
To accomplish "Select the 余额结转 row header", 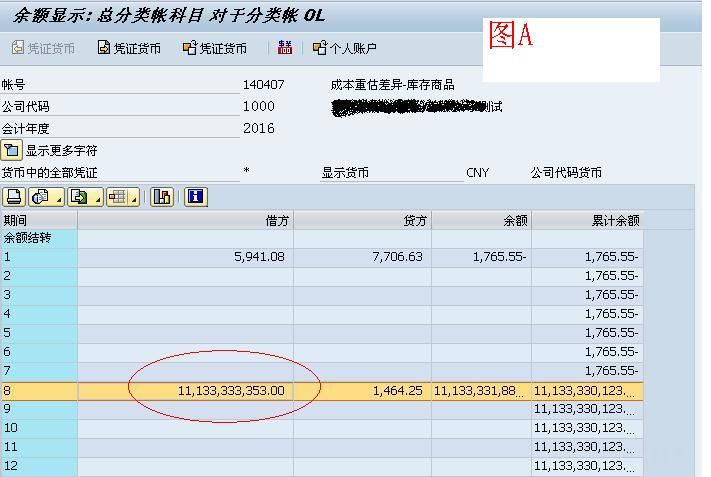I will coord(39,238).
